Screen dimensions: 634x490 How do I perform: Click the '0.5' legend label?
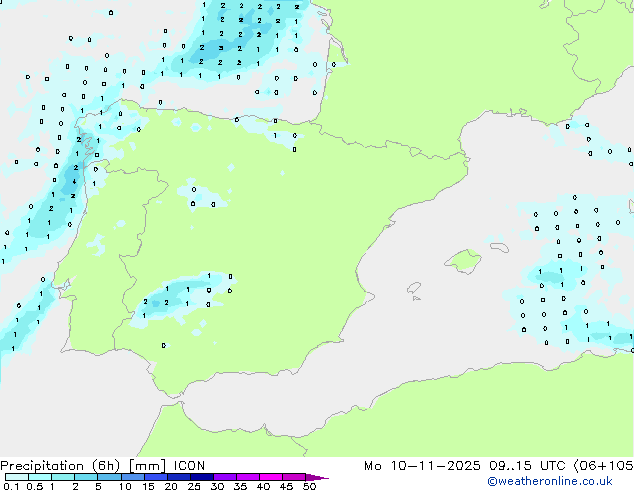tap(35, 486)
